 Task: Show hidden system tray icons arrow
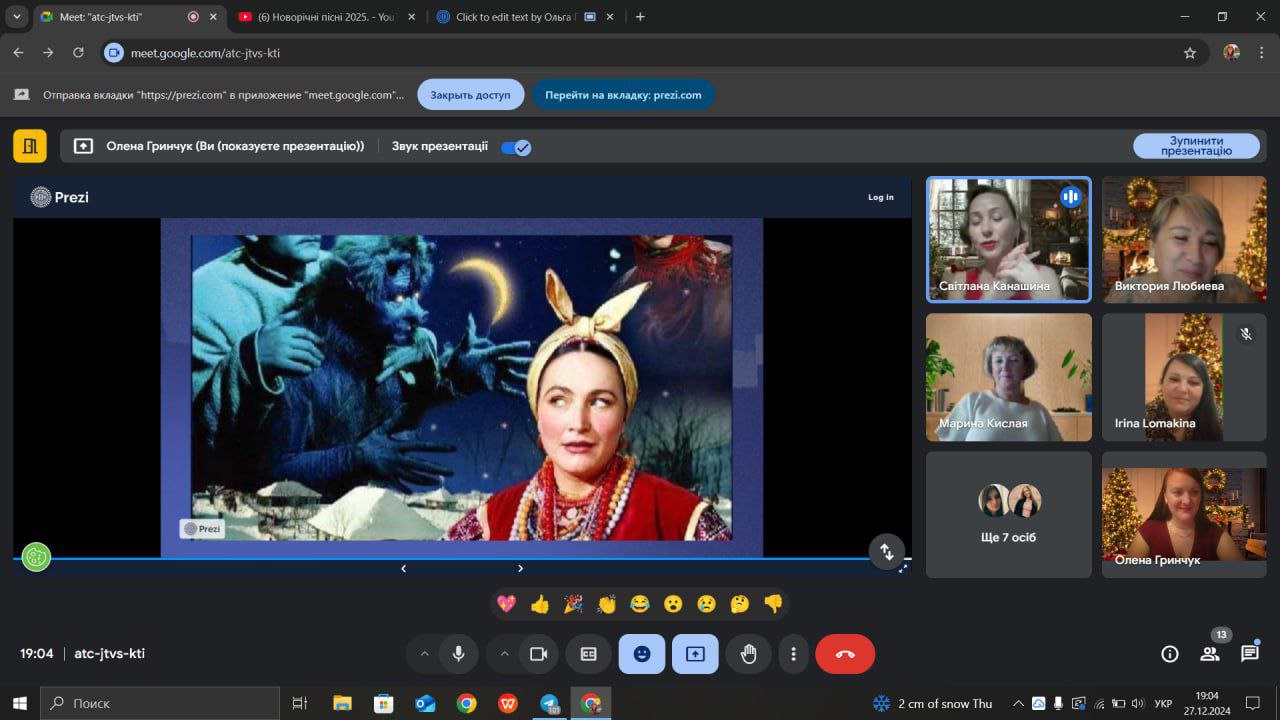coord(1018,703)
